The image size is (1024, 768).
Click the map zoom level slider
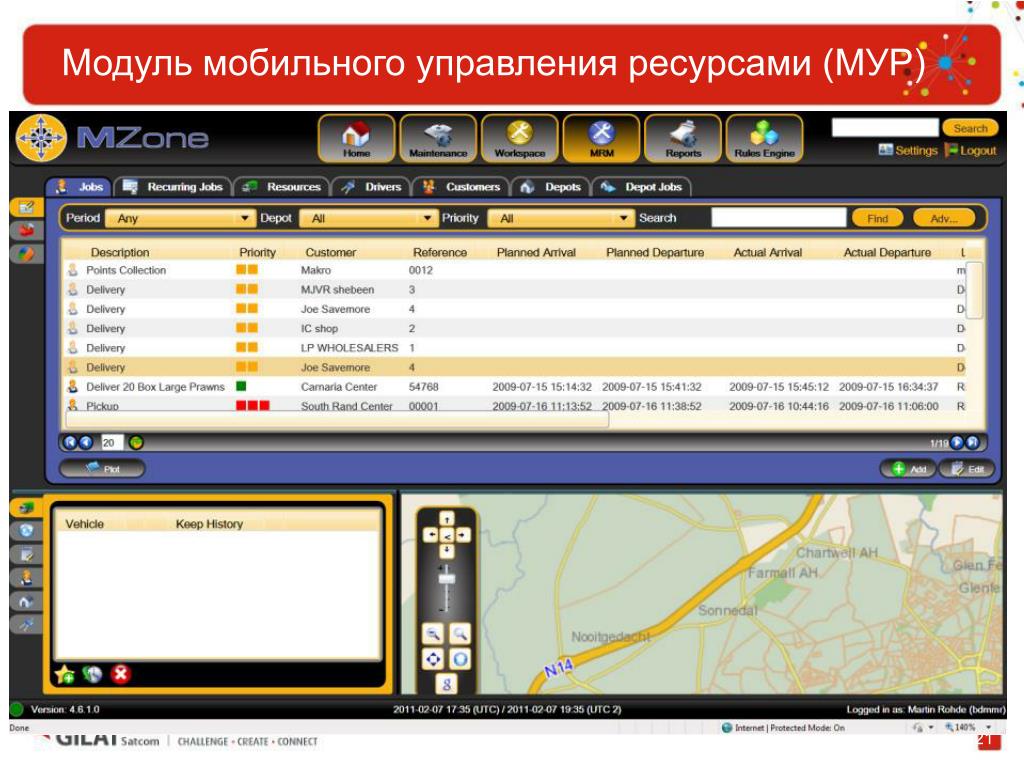click(x=447, y=586)
